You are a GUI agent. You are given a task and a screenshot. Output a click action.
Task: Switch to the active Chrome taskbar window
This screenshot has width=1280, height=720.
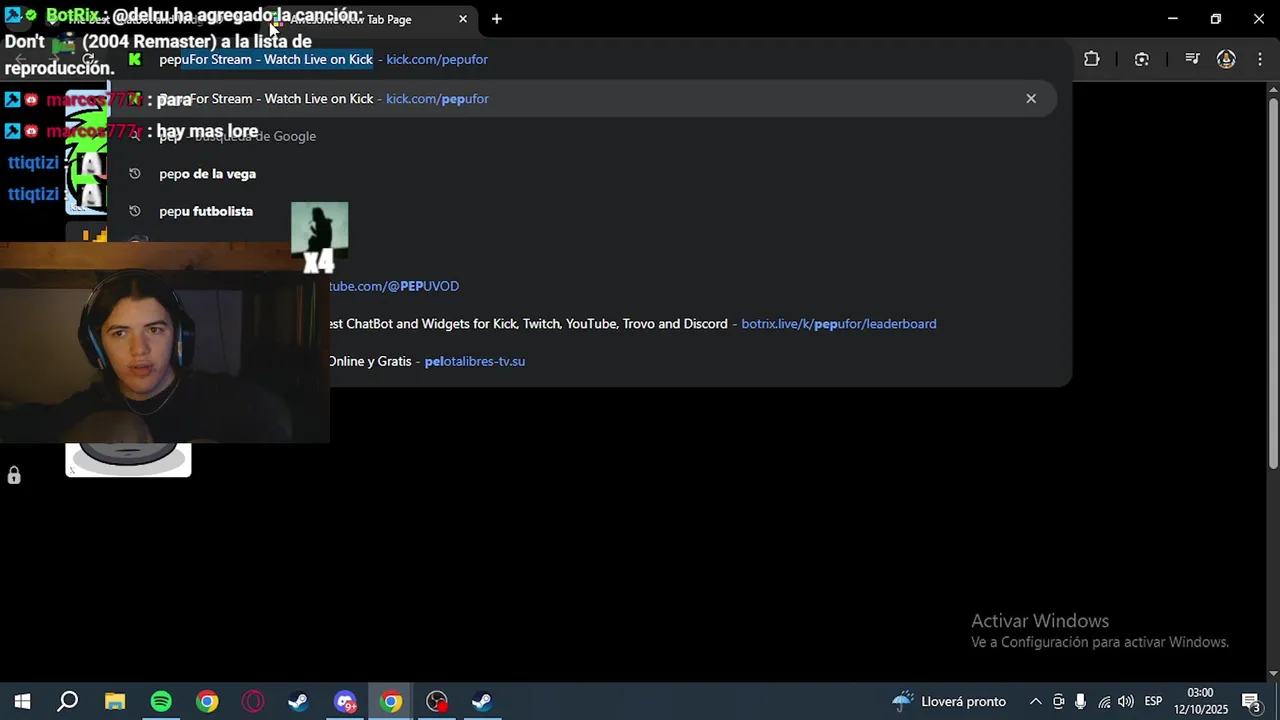pyautogui.click(x=391, y=702)
